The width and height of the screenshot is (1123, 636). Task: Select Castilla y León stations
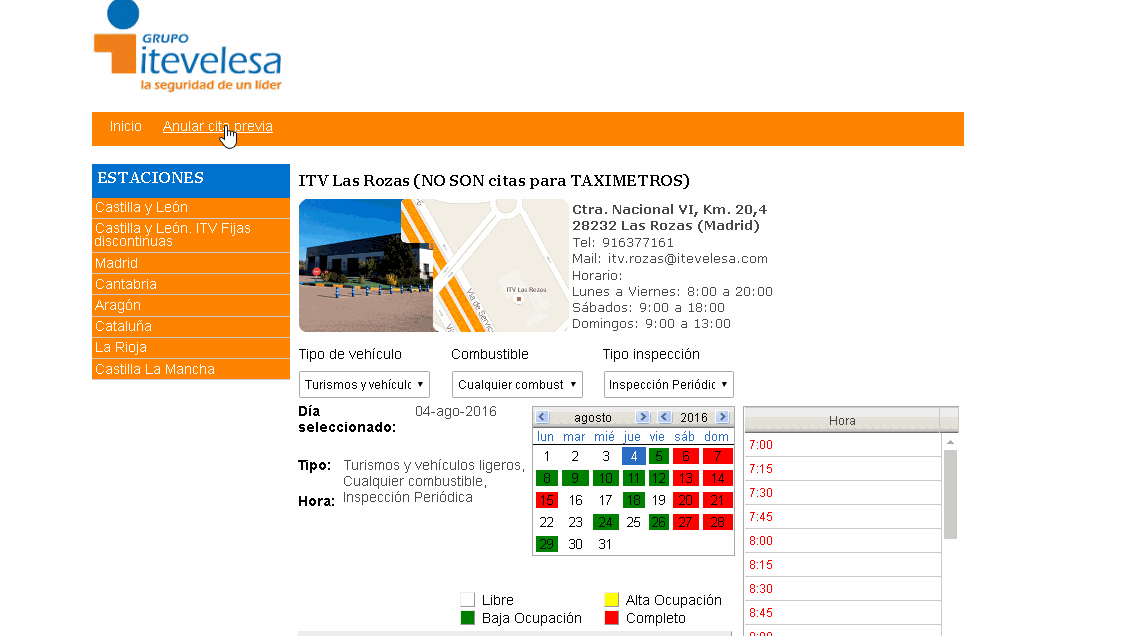(191, 208)
